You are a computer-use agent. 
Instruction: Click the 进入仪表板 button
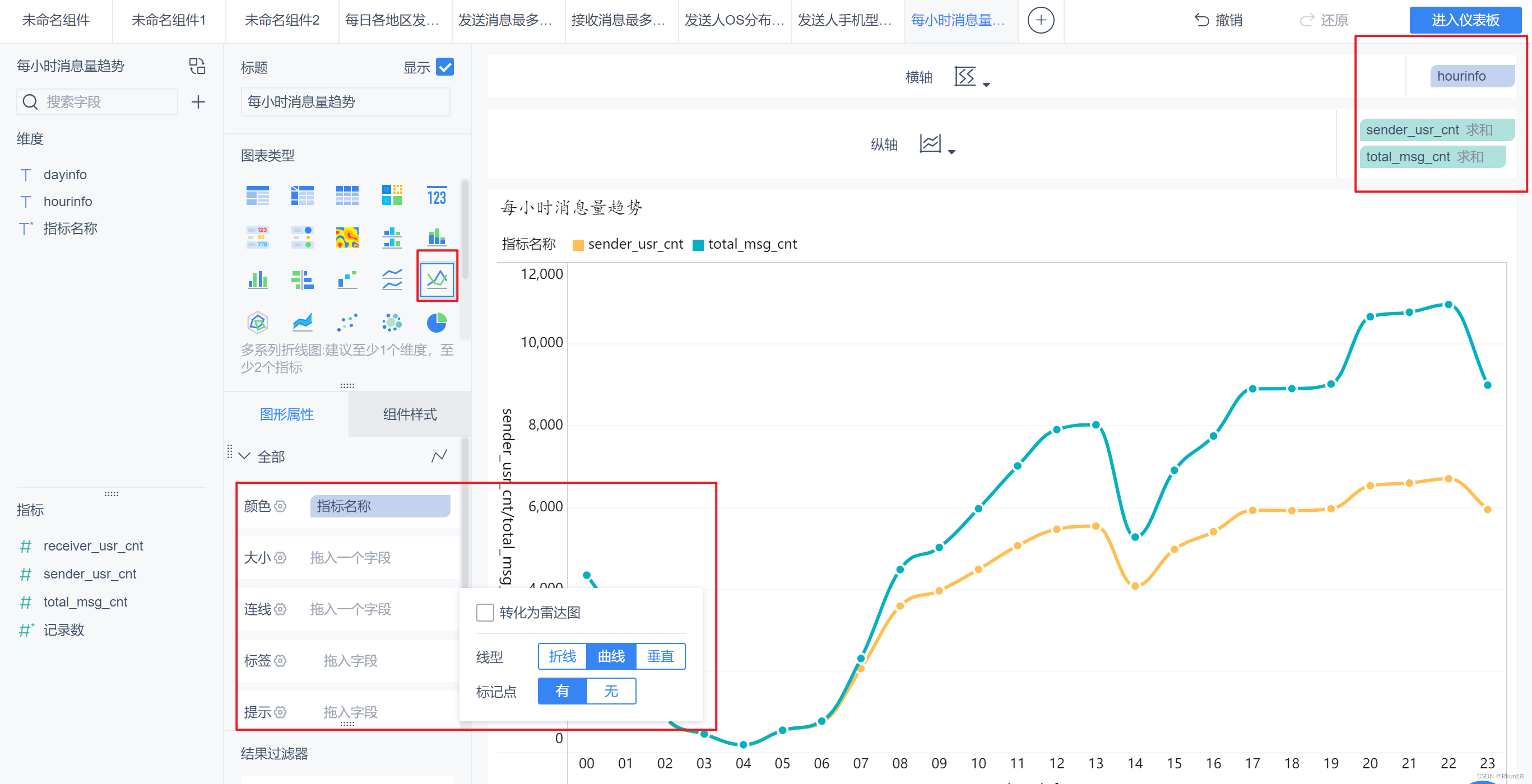tap(1465, 20)
